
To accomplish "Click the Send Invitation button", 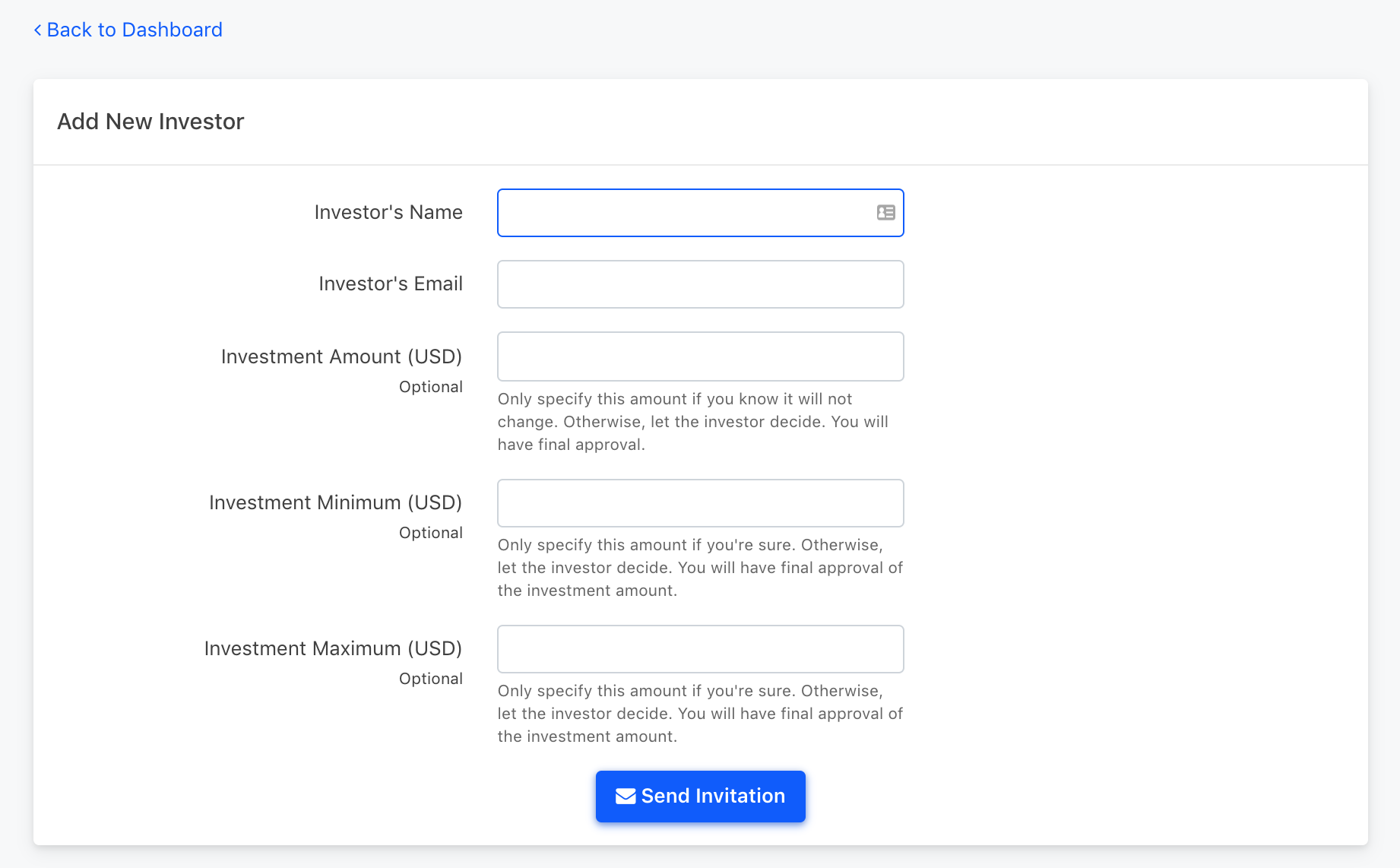I will (x=700, y=796).
